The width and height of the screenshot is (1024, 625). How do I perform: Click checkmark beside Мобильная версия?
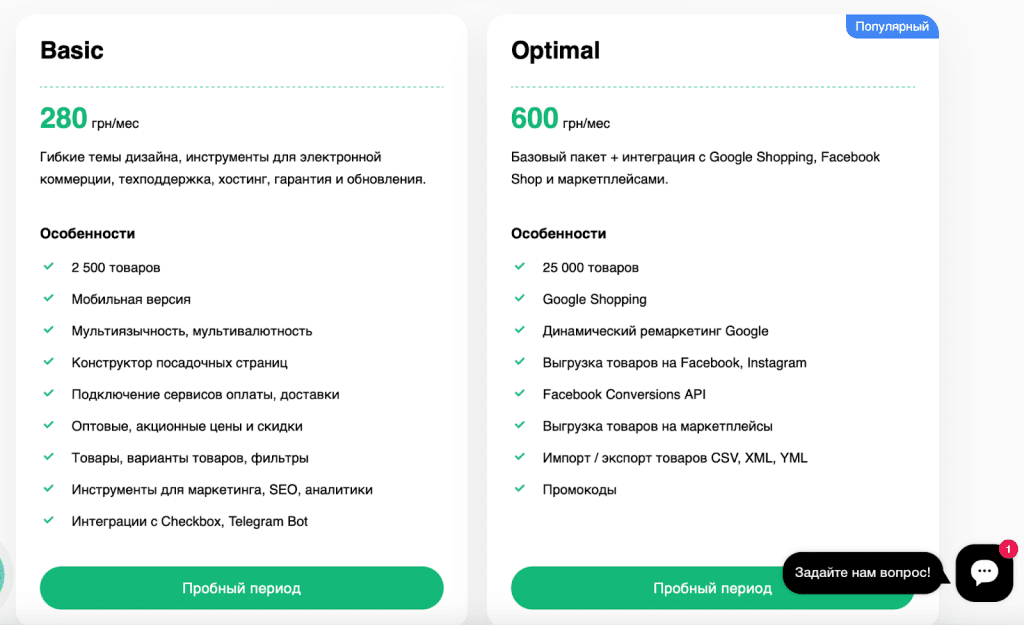(x=48, y=298)
